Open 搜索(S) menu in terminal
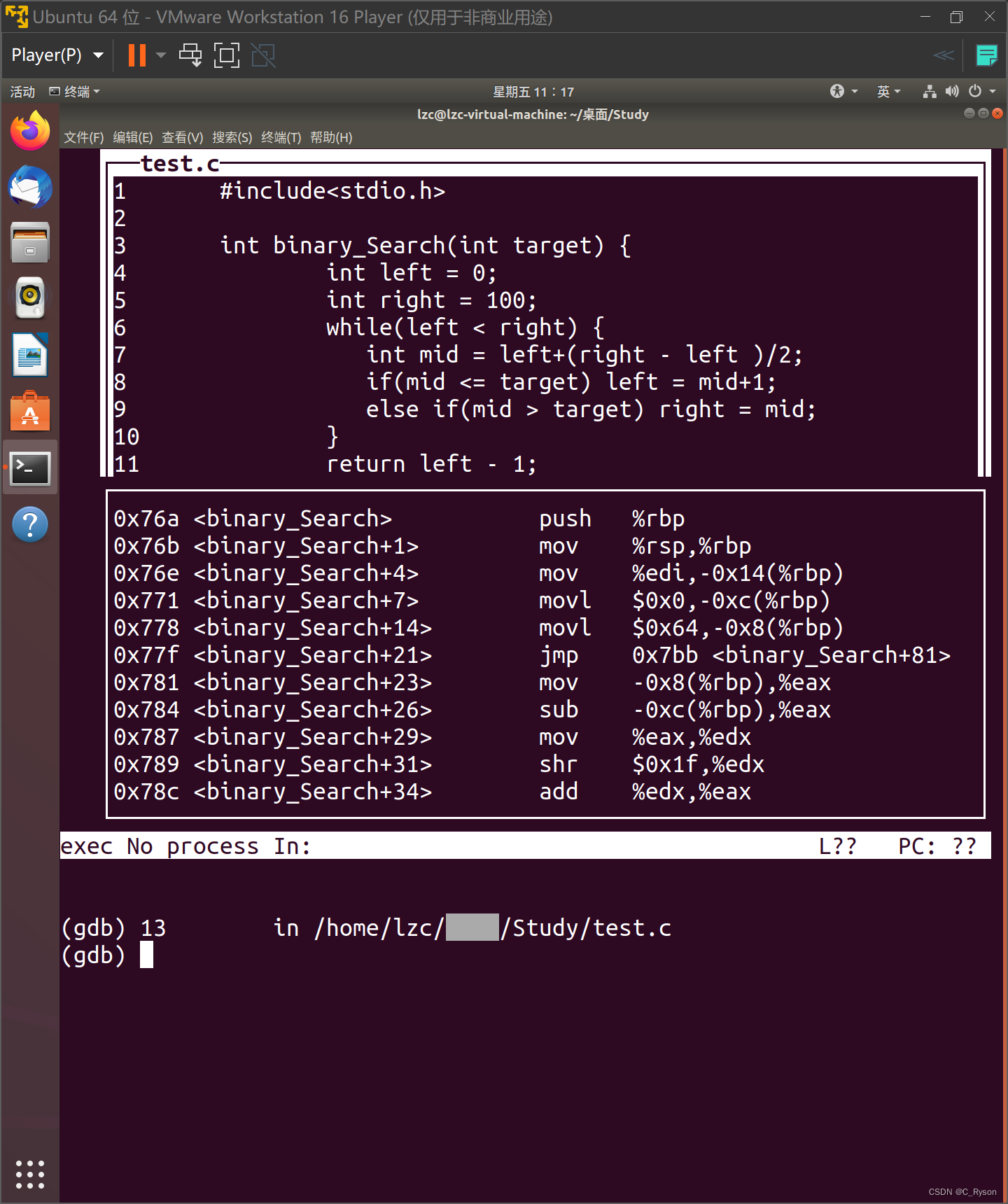 click(x=232, y=138)
